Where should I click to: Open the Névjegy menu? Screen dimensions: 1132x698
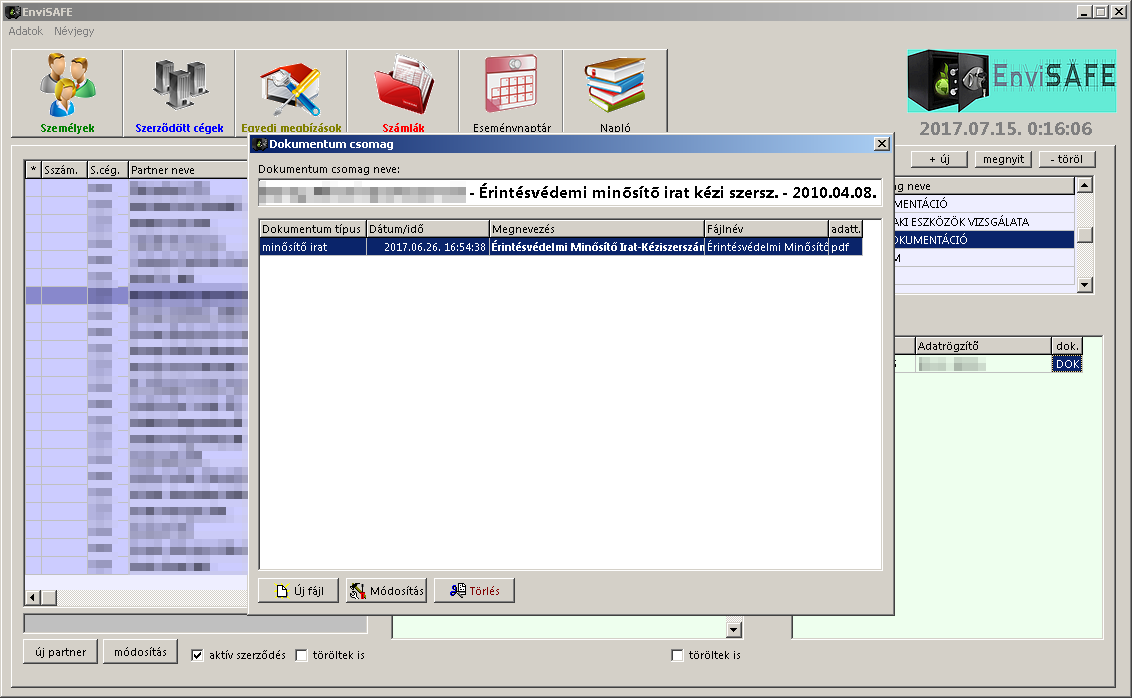coord(74,31)
